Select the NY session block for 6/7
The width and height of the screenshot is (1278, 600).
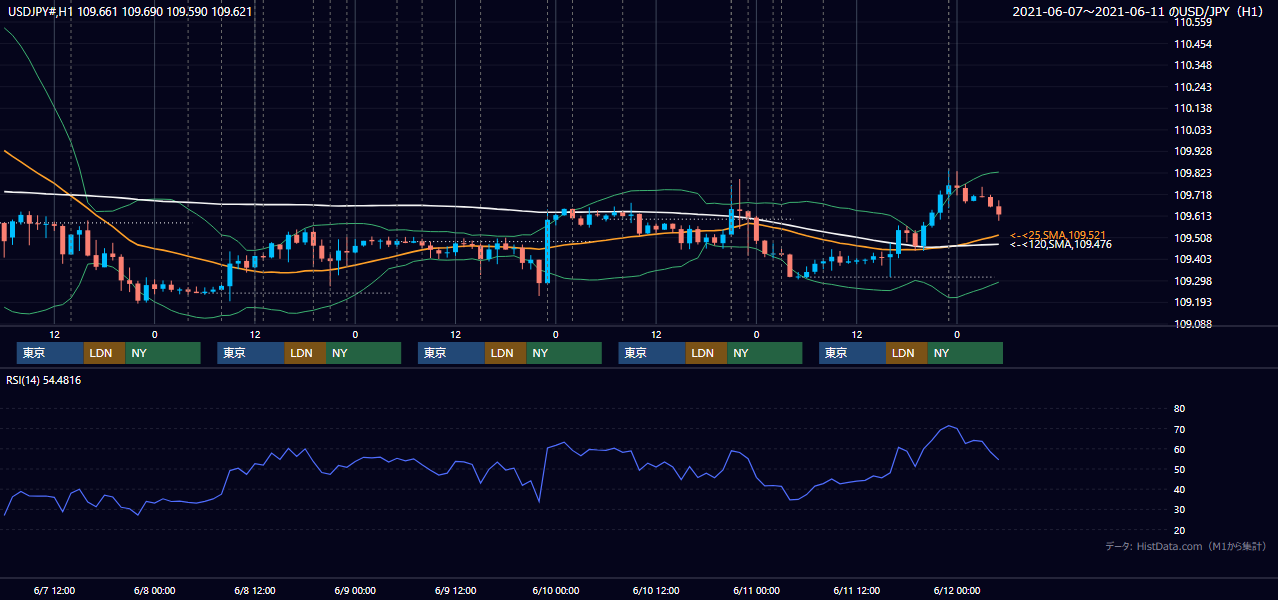[163, 353]
